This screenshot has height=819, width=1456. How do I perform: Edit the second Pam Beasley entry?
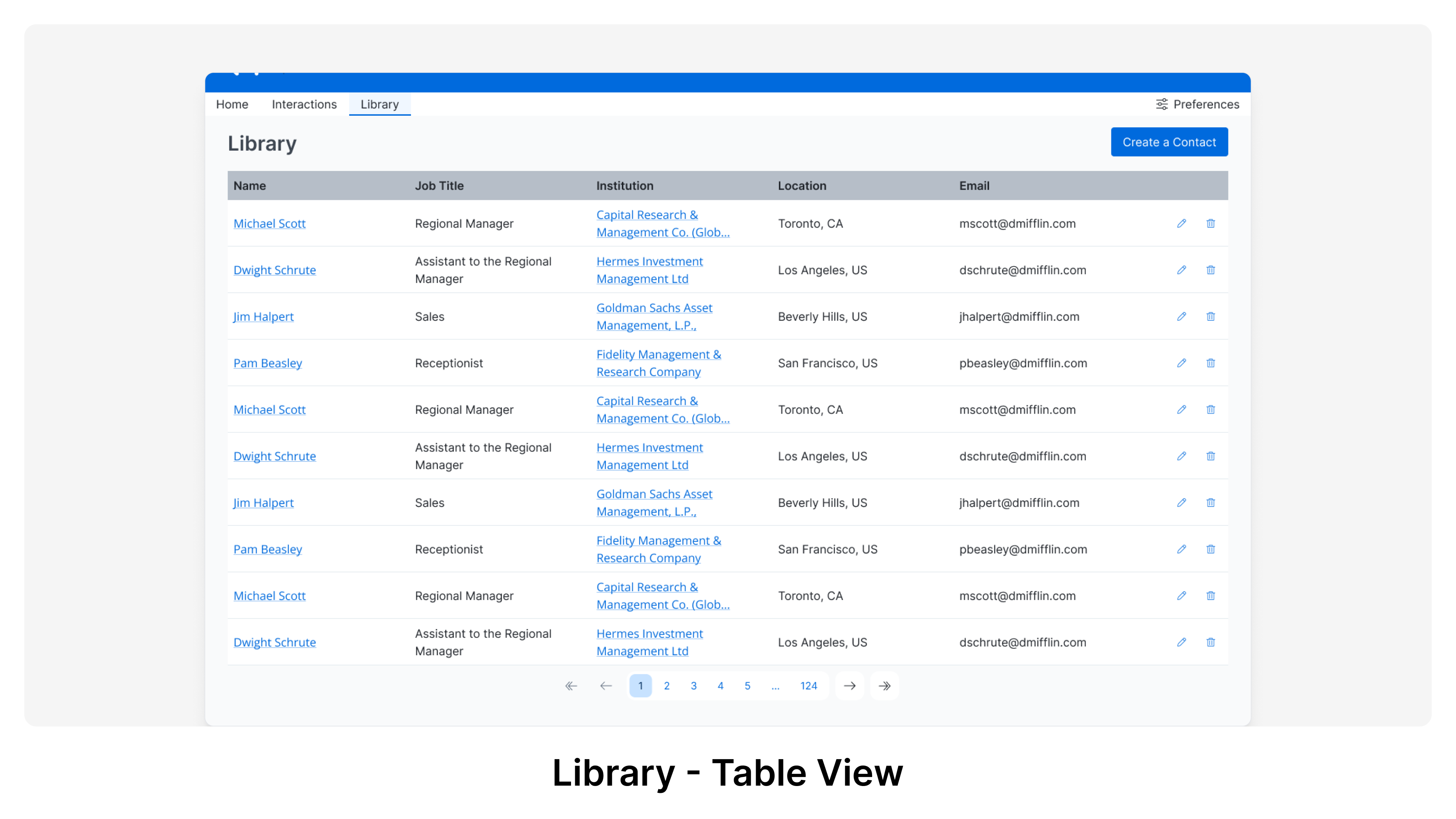[1181, 549]
